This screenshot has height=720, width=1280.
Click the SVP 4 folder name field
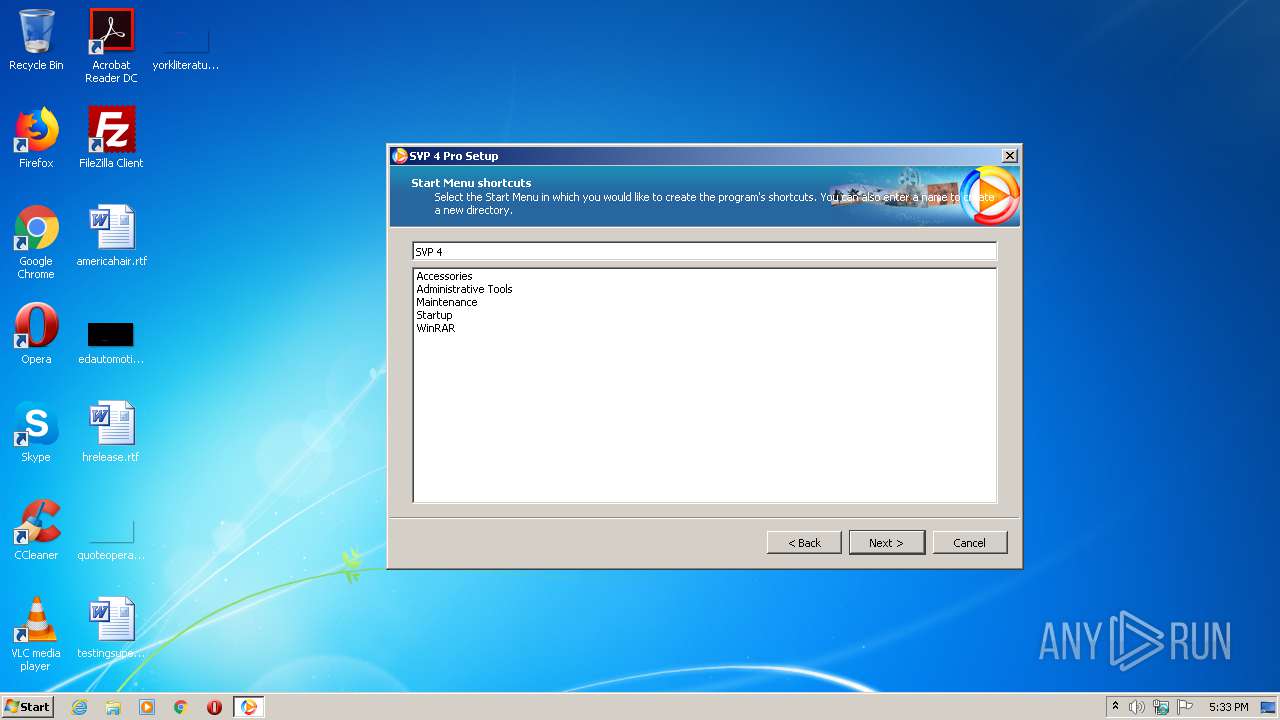pyautogui.click(x=705, y=252)
